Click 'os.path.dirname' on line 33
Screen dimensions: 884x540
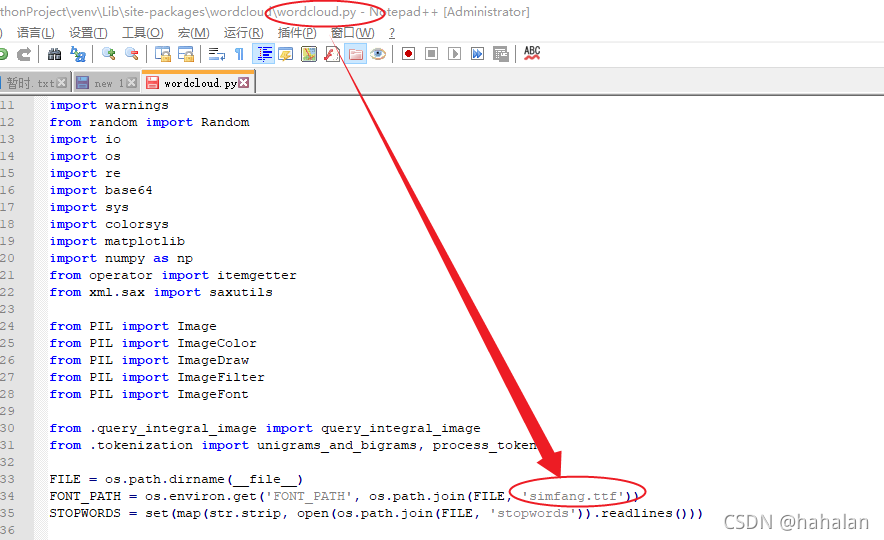[x=165, y=479]
